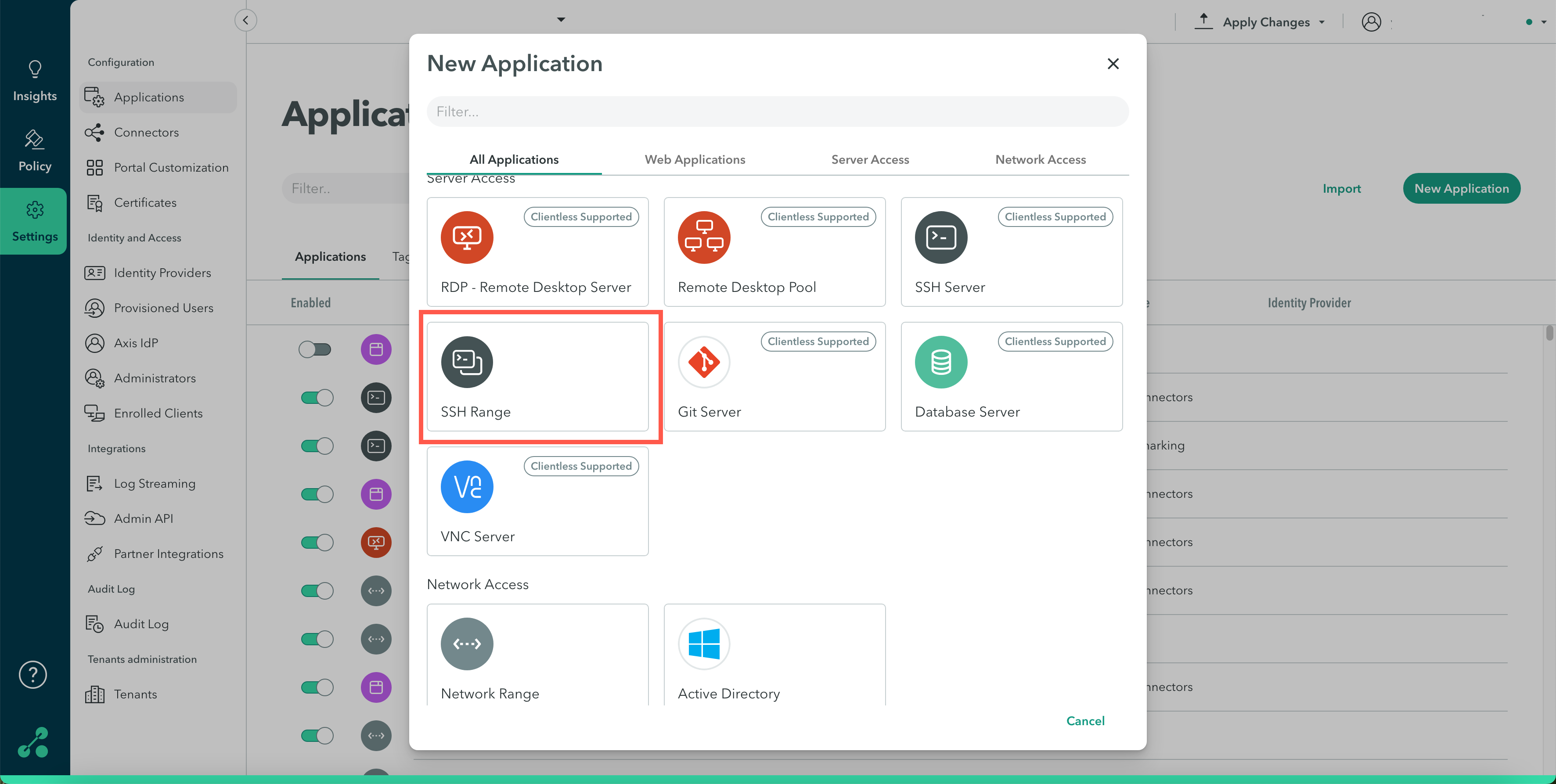Pick the Database Server icon
1556x784 pixels.
click(x=940, y=362)
